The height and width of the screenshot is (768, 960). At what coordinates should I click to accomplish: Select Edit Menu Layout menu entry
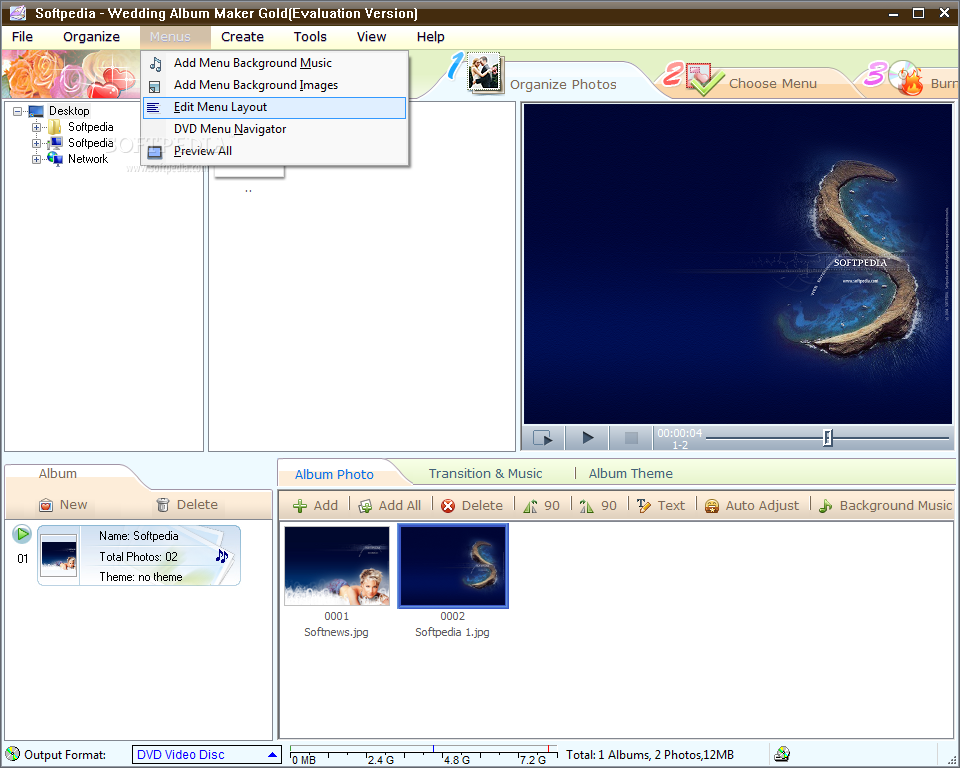(x=274, y=107)
